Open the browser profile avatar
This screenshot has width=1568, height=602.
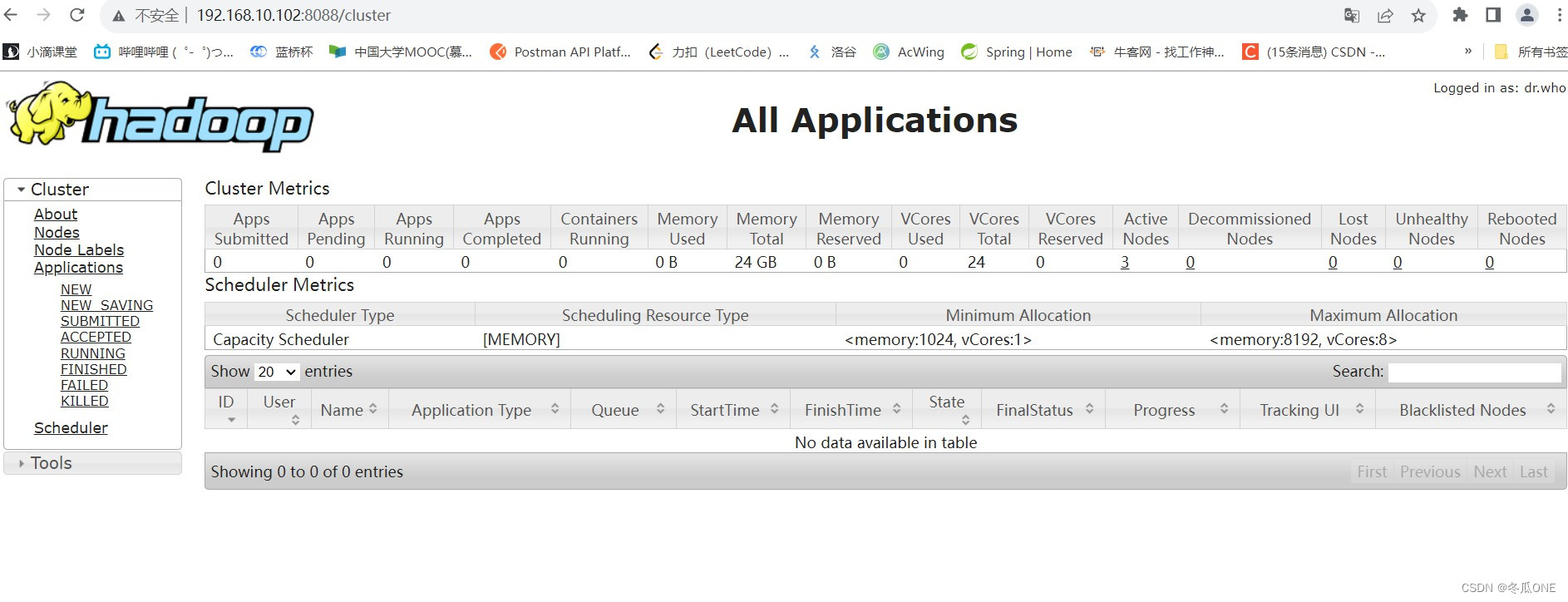(1527, 15)
